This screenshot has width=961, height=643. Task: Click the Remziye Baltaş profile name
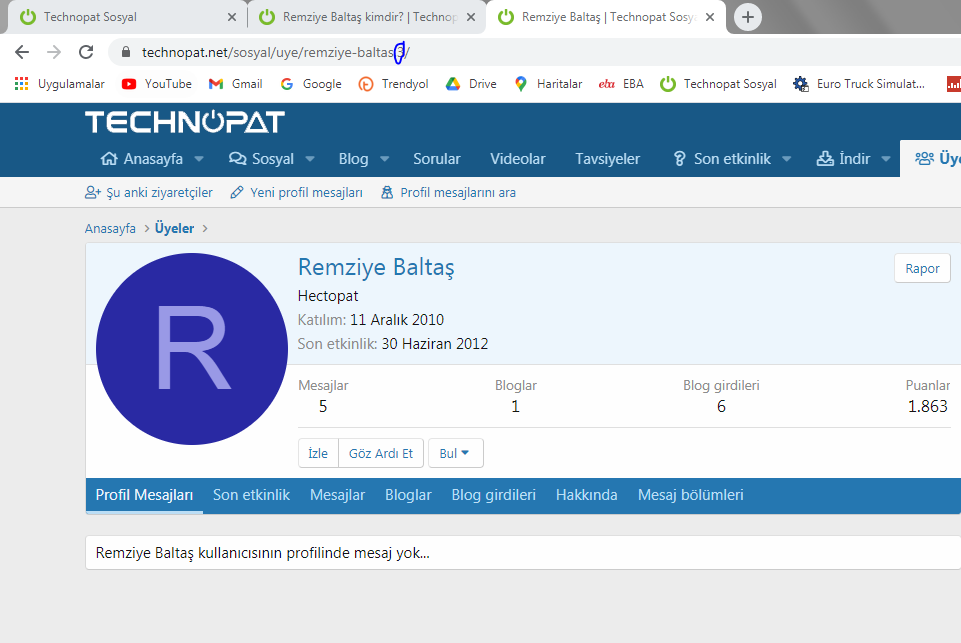[376, 267]
